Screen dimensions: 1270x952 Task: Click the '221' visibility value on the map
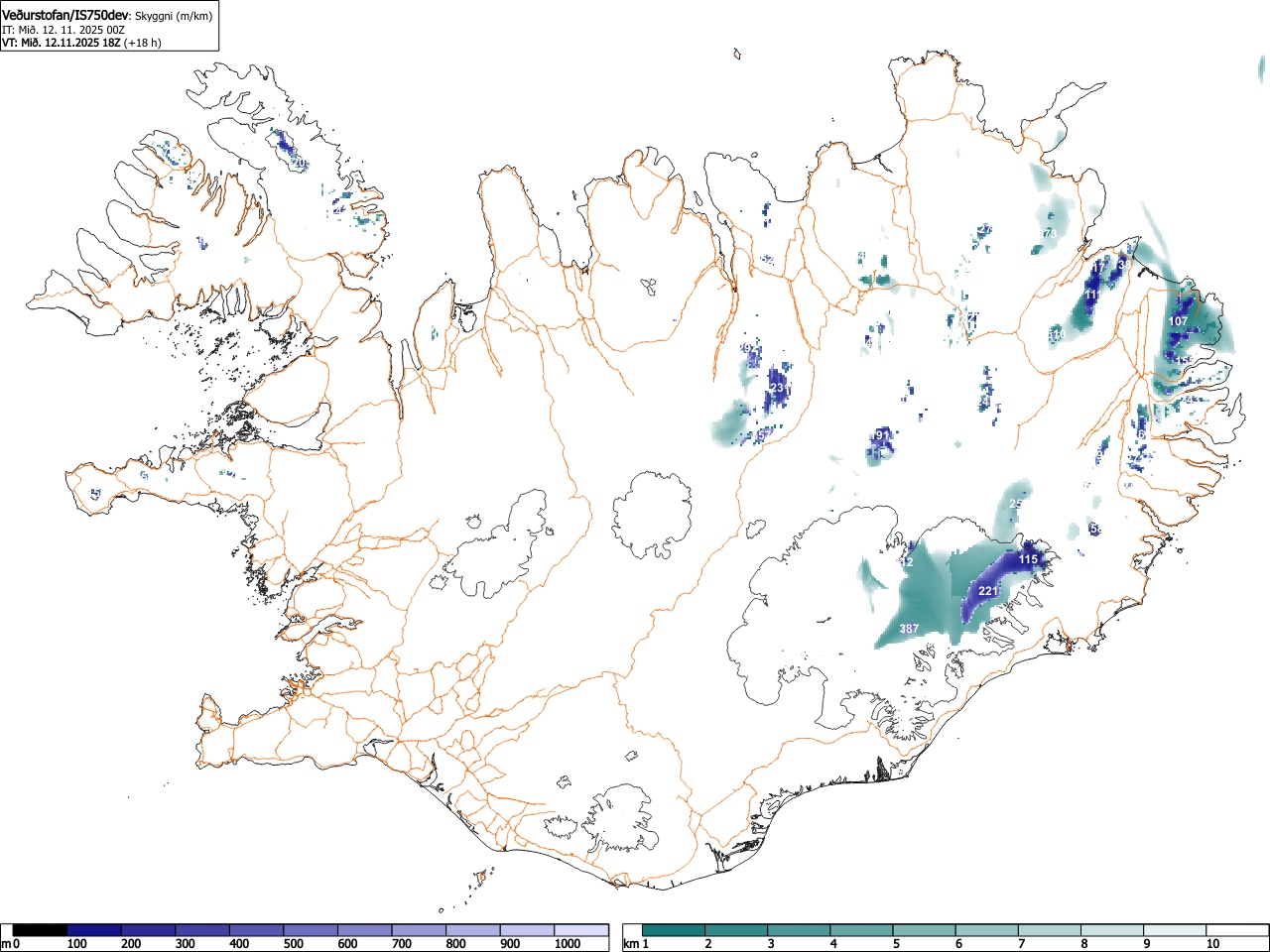(x=988, y=591)
